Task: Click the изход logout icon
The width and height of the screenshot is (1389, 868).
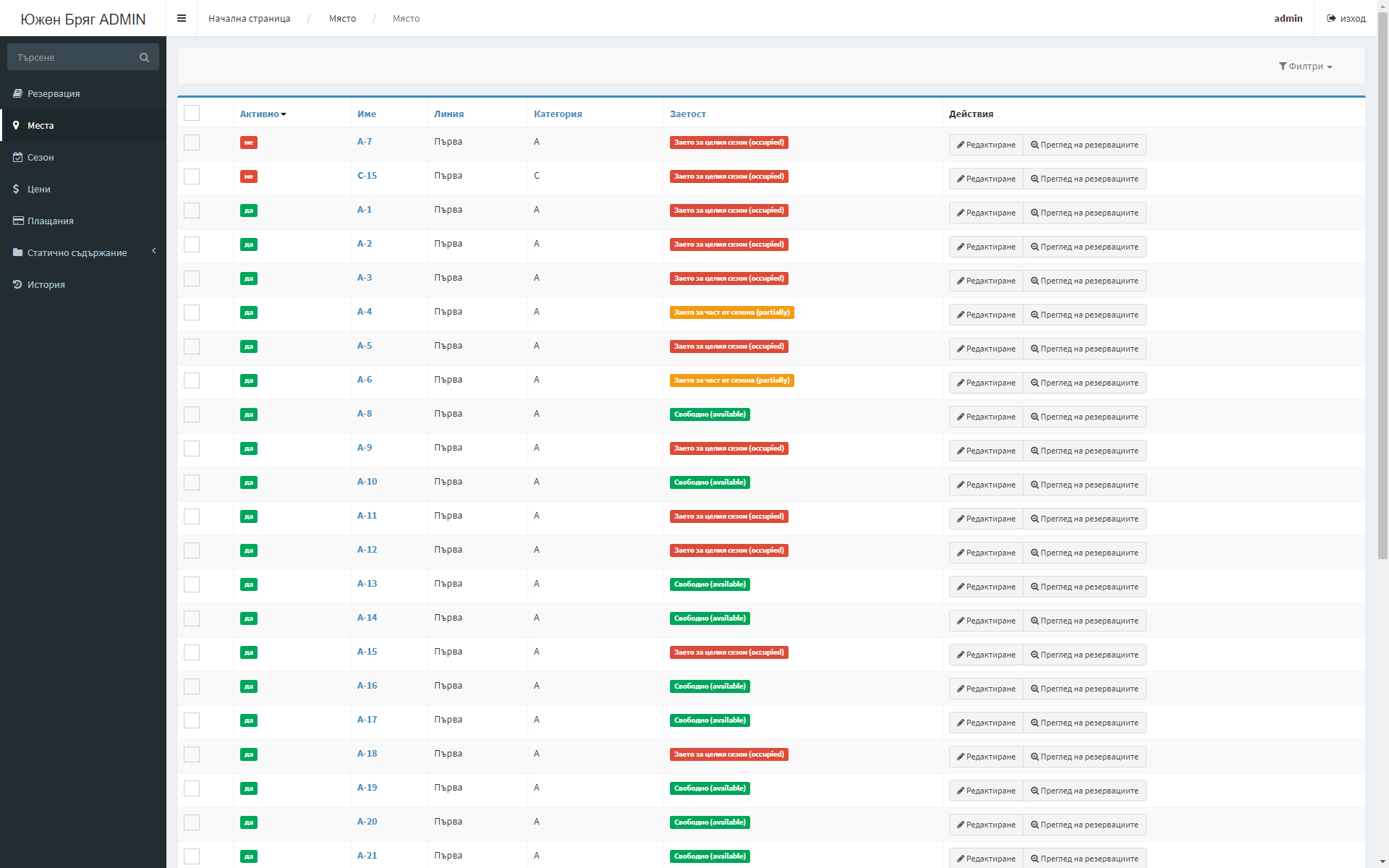Action: click(x=1331, y=19)
